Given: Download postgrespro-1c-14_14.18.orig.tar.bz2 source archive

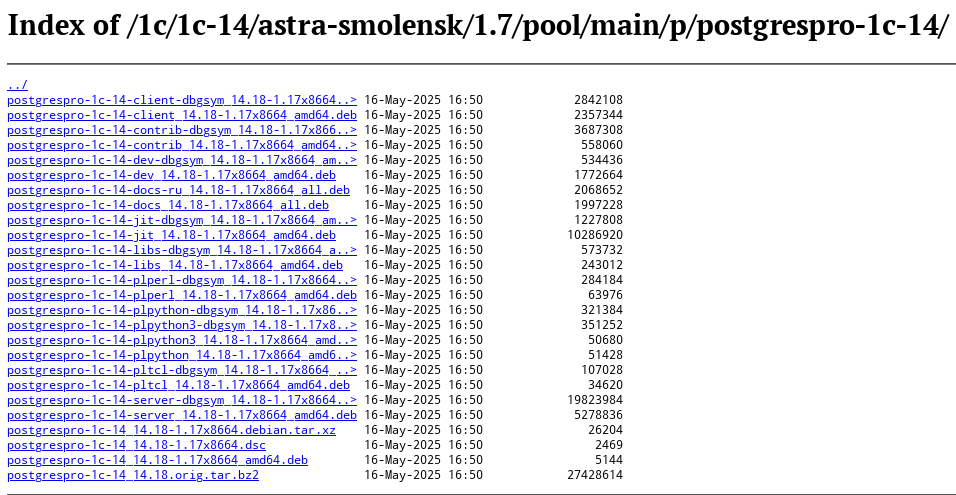Looking at the screenshot, I should (133, 475).
